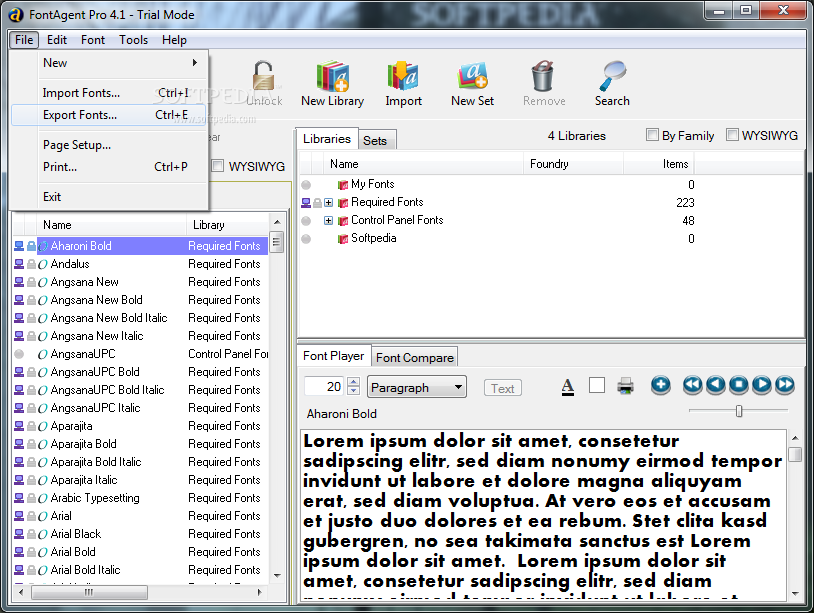This screenshot has width=814, height=613.
Task: Click the library book icon next to Softpedia
Action: coord(343,239)
